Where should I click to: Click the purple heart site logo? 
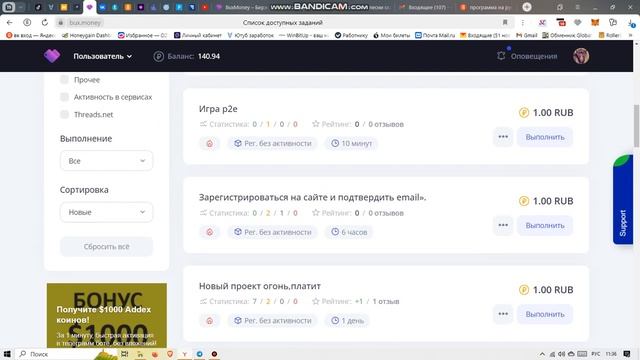click(x=52, y=56)
